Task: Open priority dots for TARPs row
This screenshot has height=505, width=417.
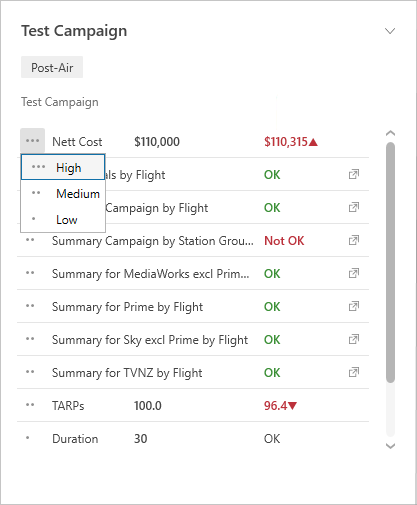Action: (x=30, y=405)
